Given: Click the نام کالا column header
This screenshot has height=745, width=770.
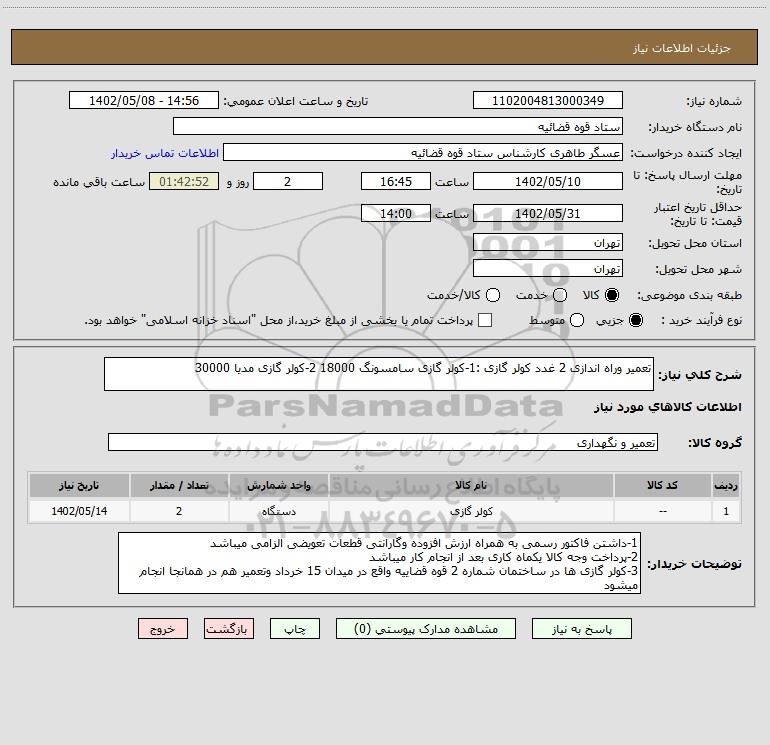Looking at the screenshot, I should pos(471,485).
